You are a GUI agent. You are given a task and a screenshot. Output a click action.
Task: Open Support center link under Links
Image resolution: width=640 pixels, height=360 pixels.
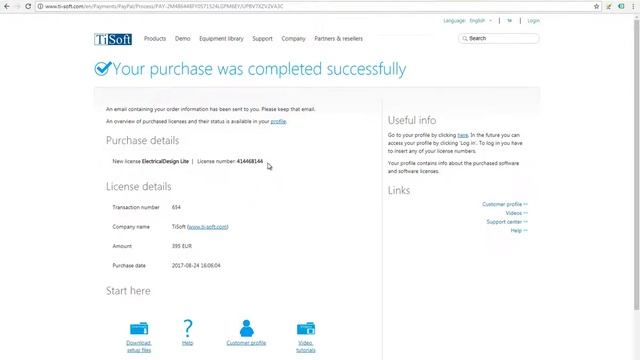click(x=507, y=222)
